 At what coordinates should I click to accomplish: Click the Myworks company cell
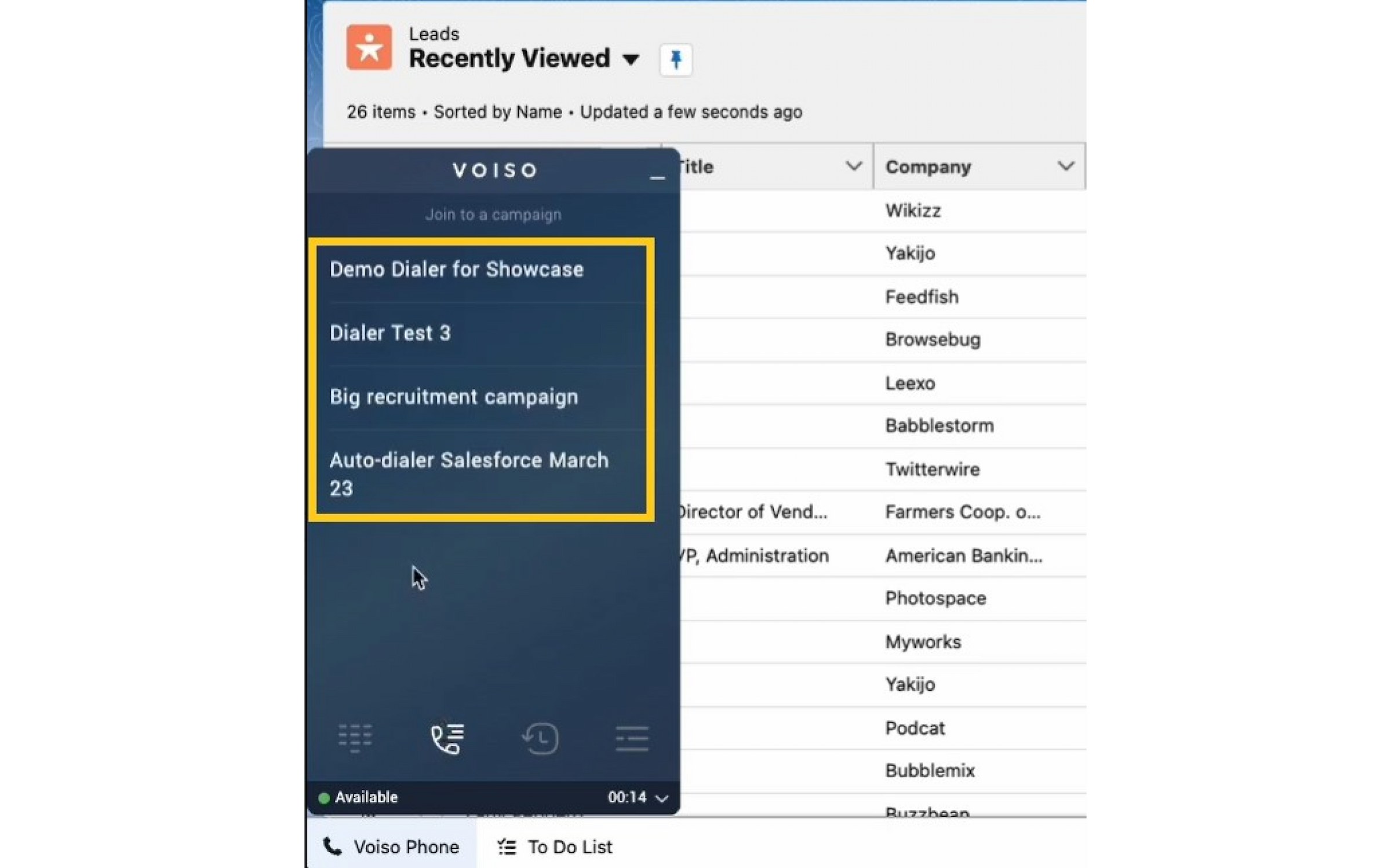tap(923, 641)
